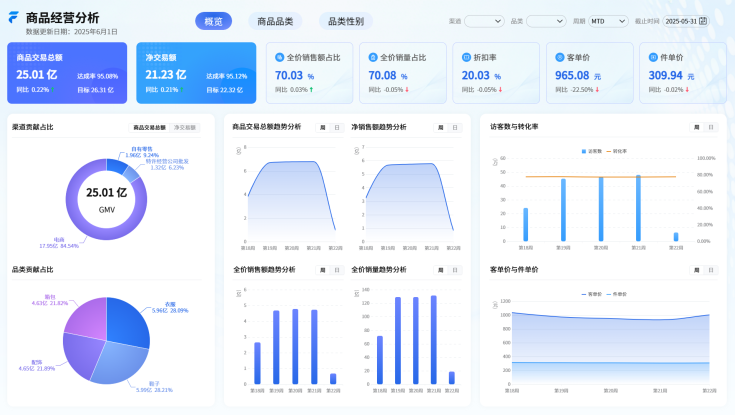Switch channel chart to 净交易额
735x415 pixels.
coord(186,128)
